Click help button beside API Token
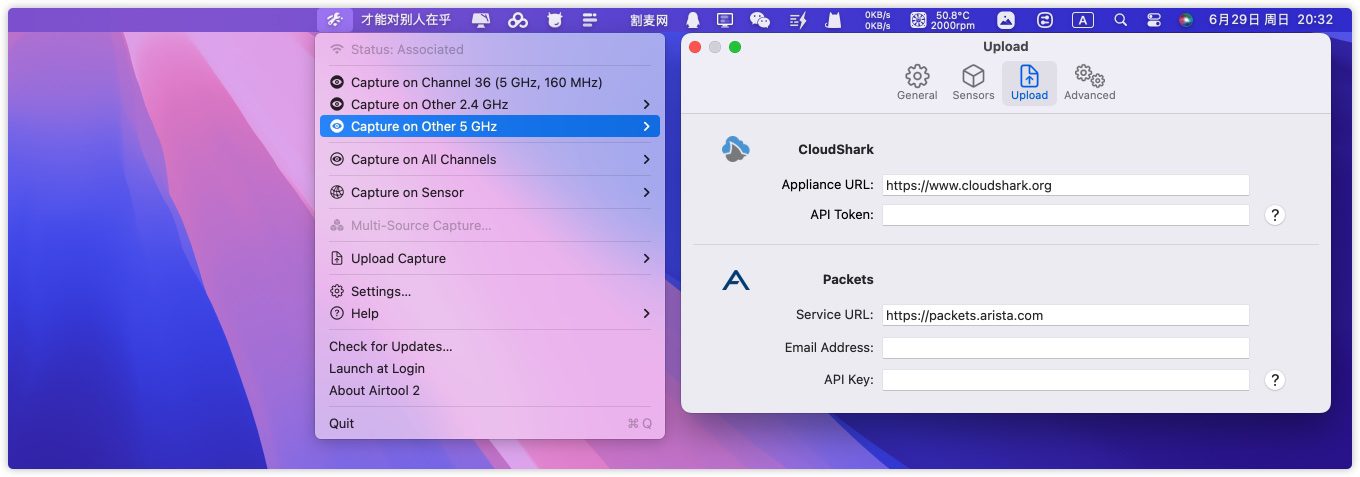The image size is (1360, 477). (1274, 215)
